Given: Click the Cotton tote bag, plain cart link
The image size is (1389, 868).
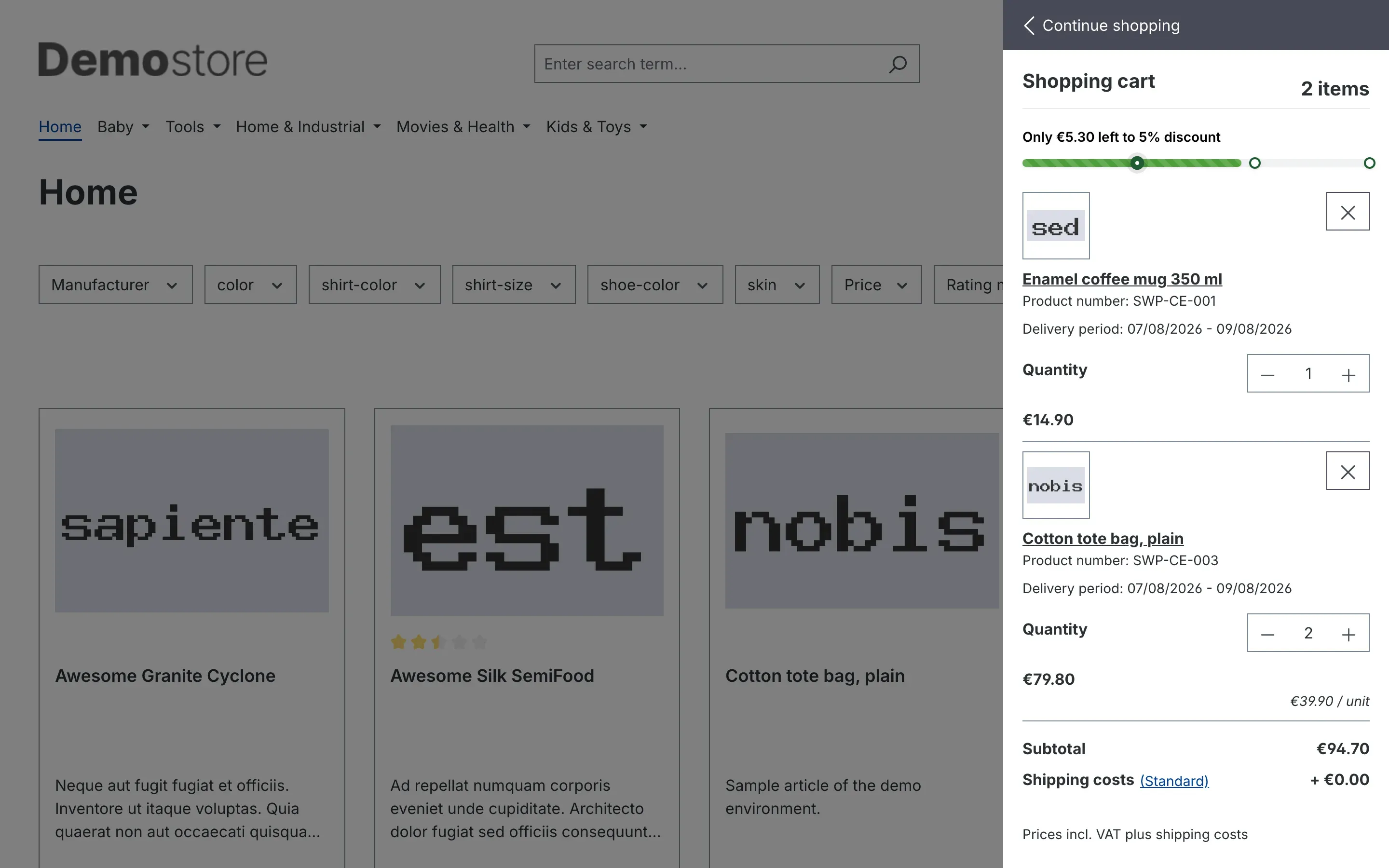Looking at the screenshot, I should [x=1103, y=539].
